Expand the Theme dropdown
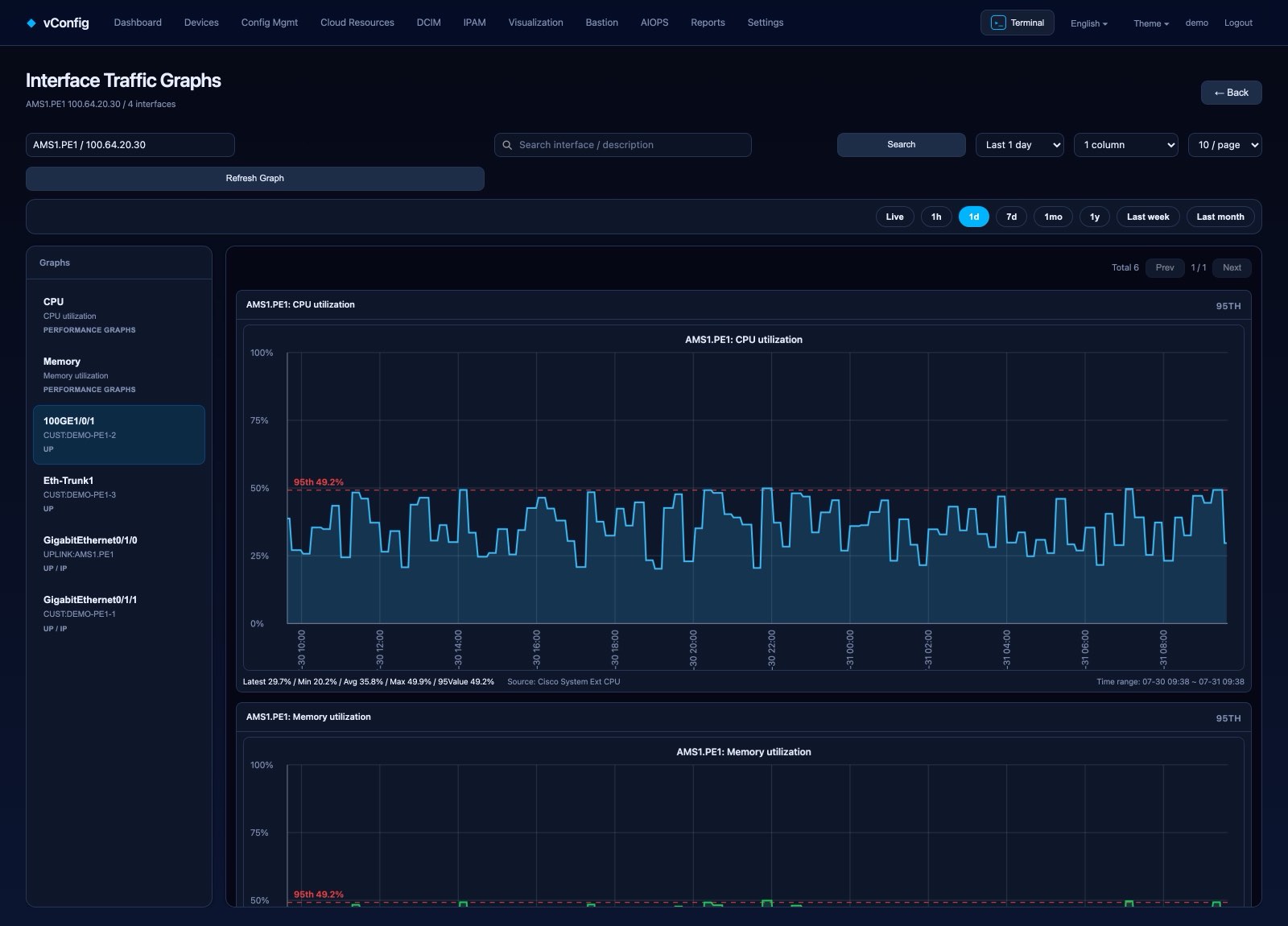Viewport: 1288px width, 926px height. click(1151, 23)
